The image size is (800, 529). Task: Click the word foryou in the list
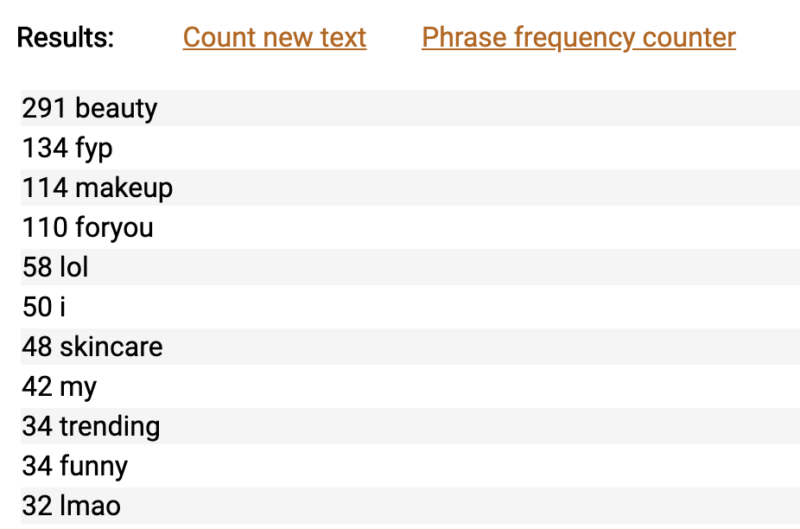pyautogui.click(x=114, y=228)
